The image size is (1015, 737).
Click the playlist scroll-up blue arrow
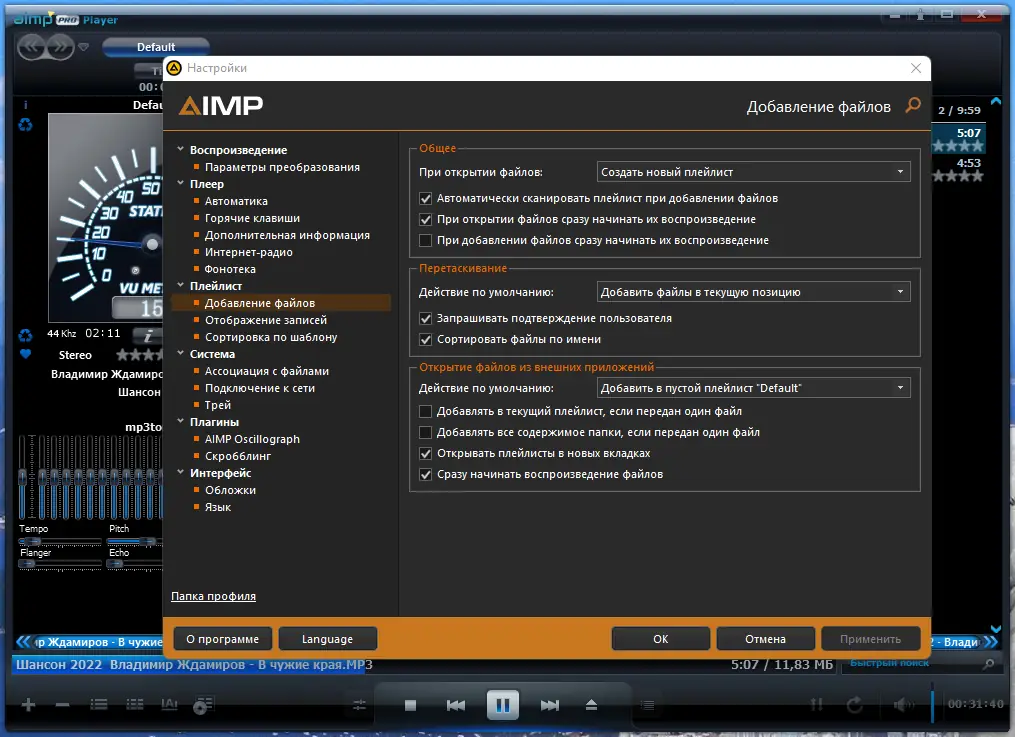(x=996, y=101)
